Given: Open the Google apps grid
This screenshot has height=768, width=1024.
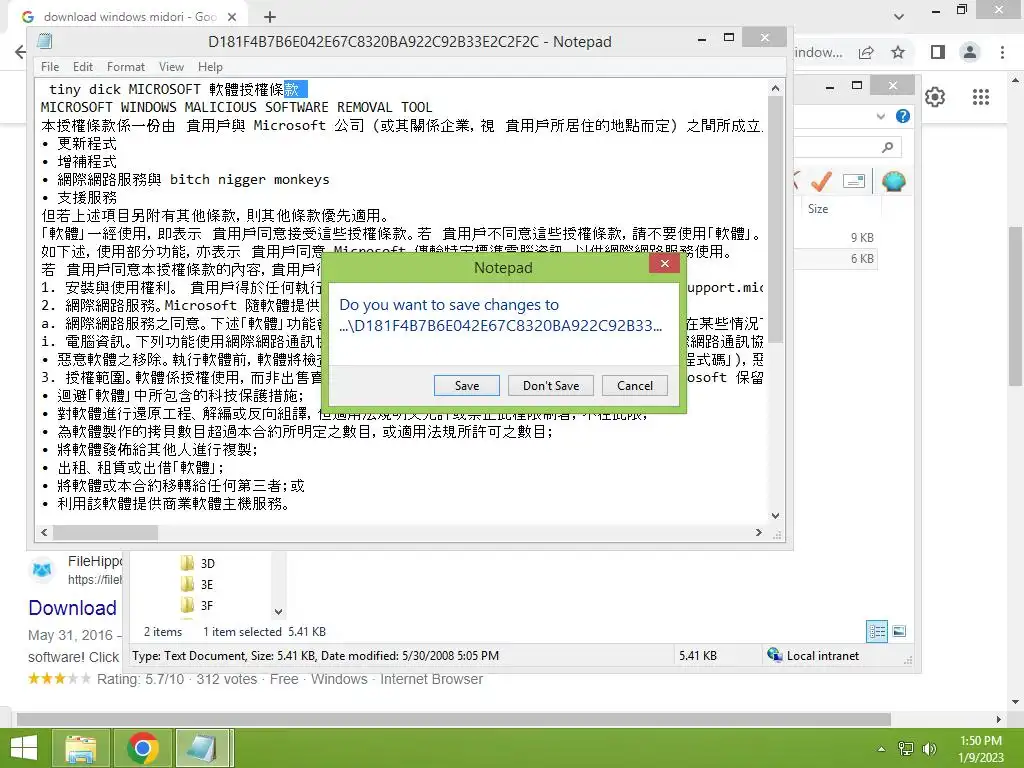Looking at the screenshot, I should point(980,97).
